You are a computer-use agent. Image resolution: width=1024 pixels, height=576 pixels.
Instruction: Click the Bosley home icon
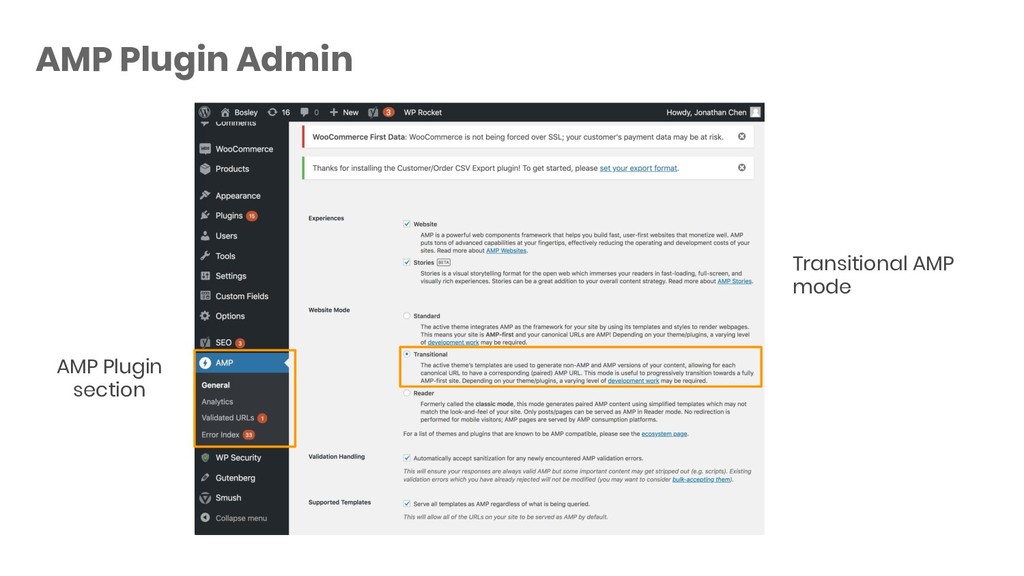225,112
